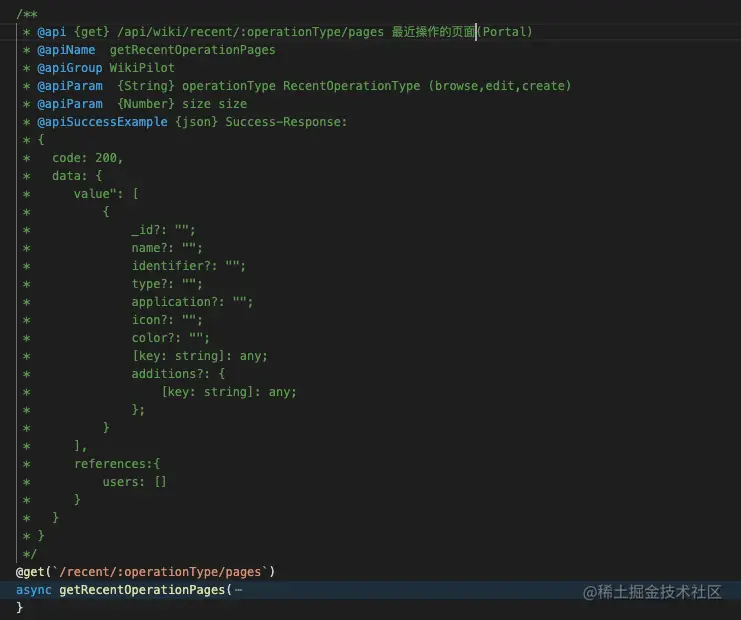
Task: Click the @apiName tag
Action: [x=66, y=50]
